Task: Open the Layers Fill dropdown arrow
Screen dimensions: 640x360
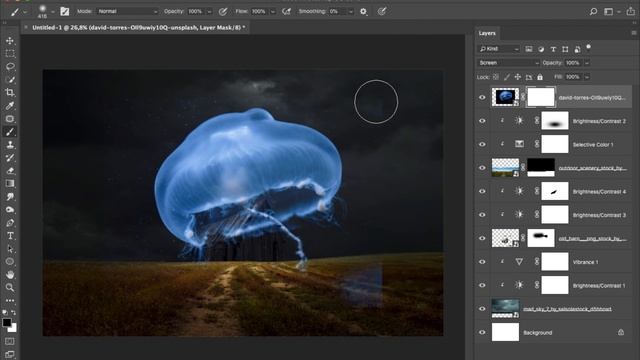Action: point(587,77)
